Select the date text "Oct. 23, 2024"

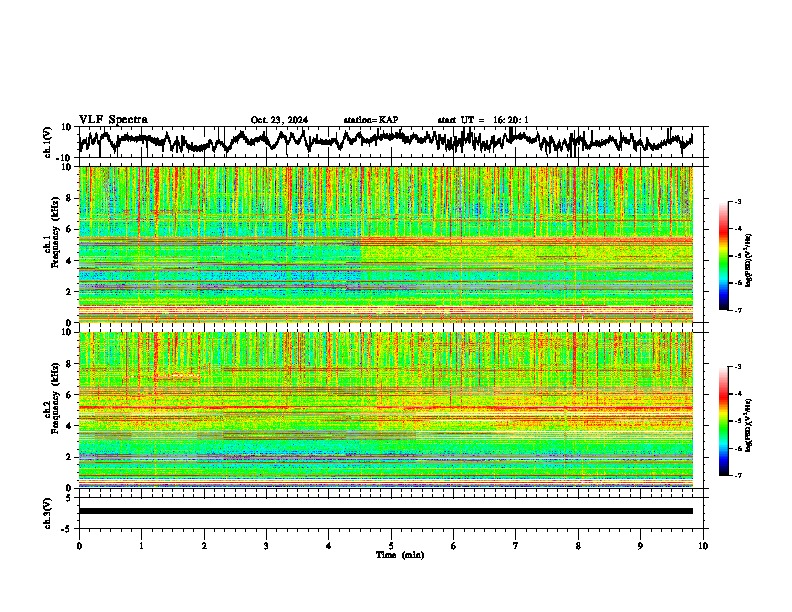pos(279,120)
